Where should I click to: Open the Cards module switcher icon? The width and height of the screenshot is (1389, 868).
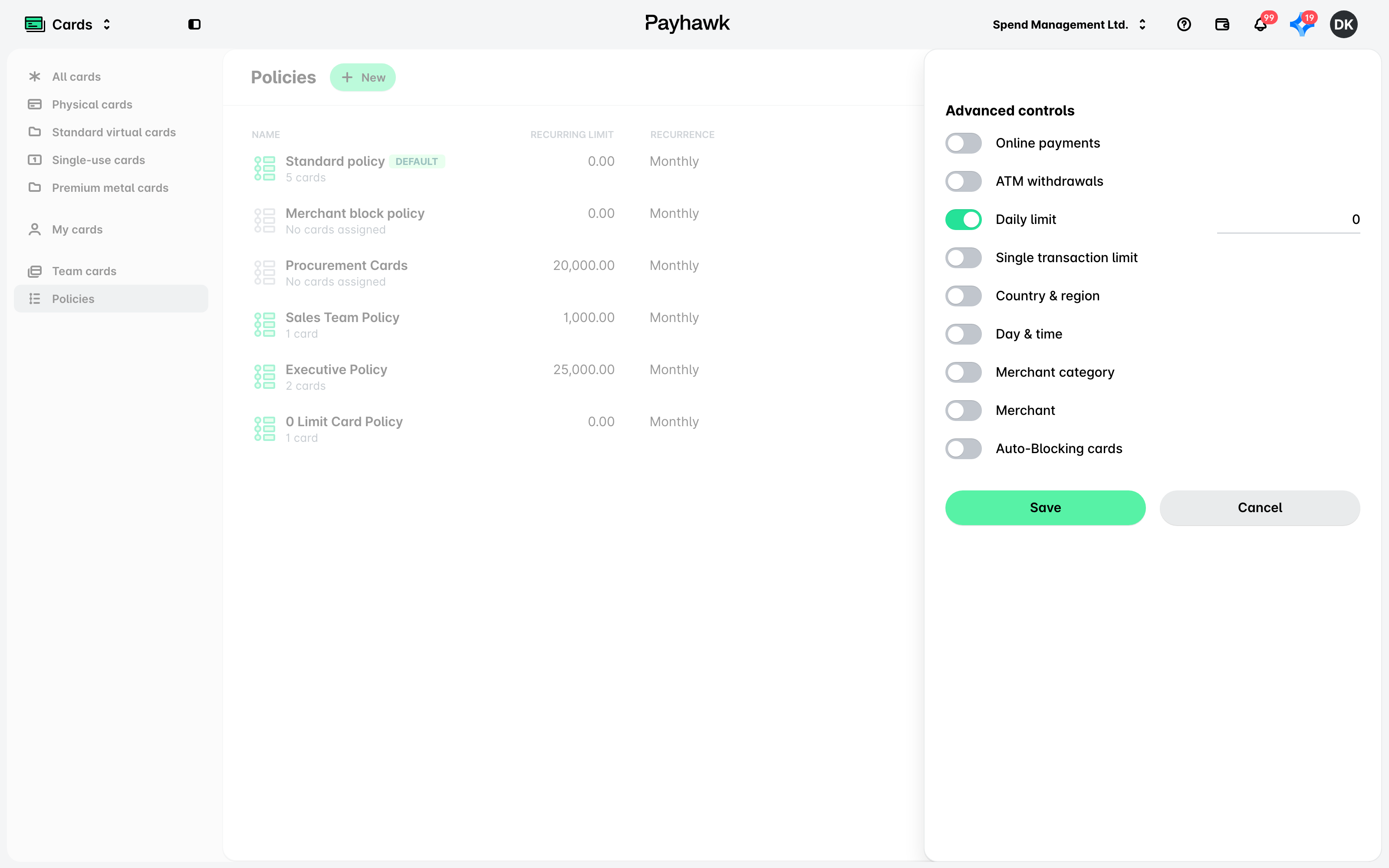click(x=35, y=24)
